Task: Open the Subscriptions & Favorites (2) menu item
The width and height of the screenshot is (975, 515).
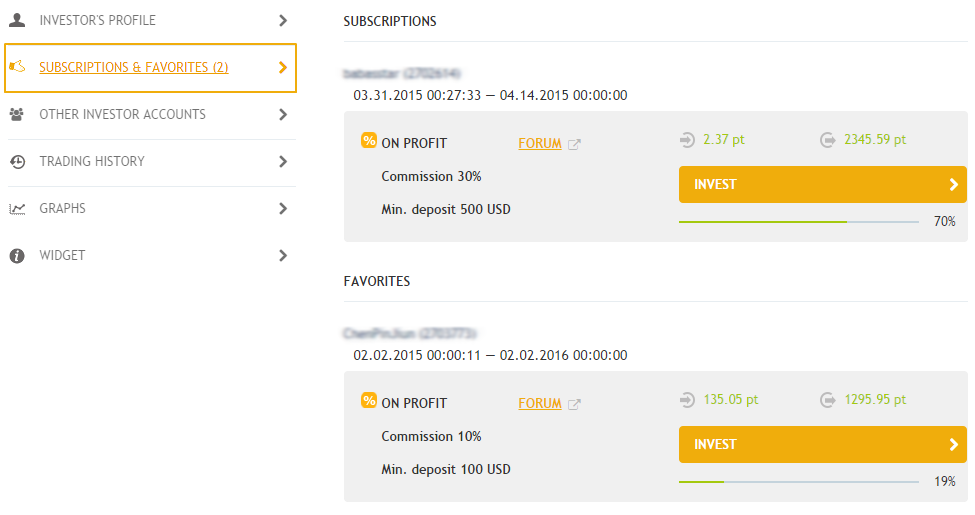Action: (x=150, y=68)
